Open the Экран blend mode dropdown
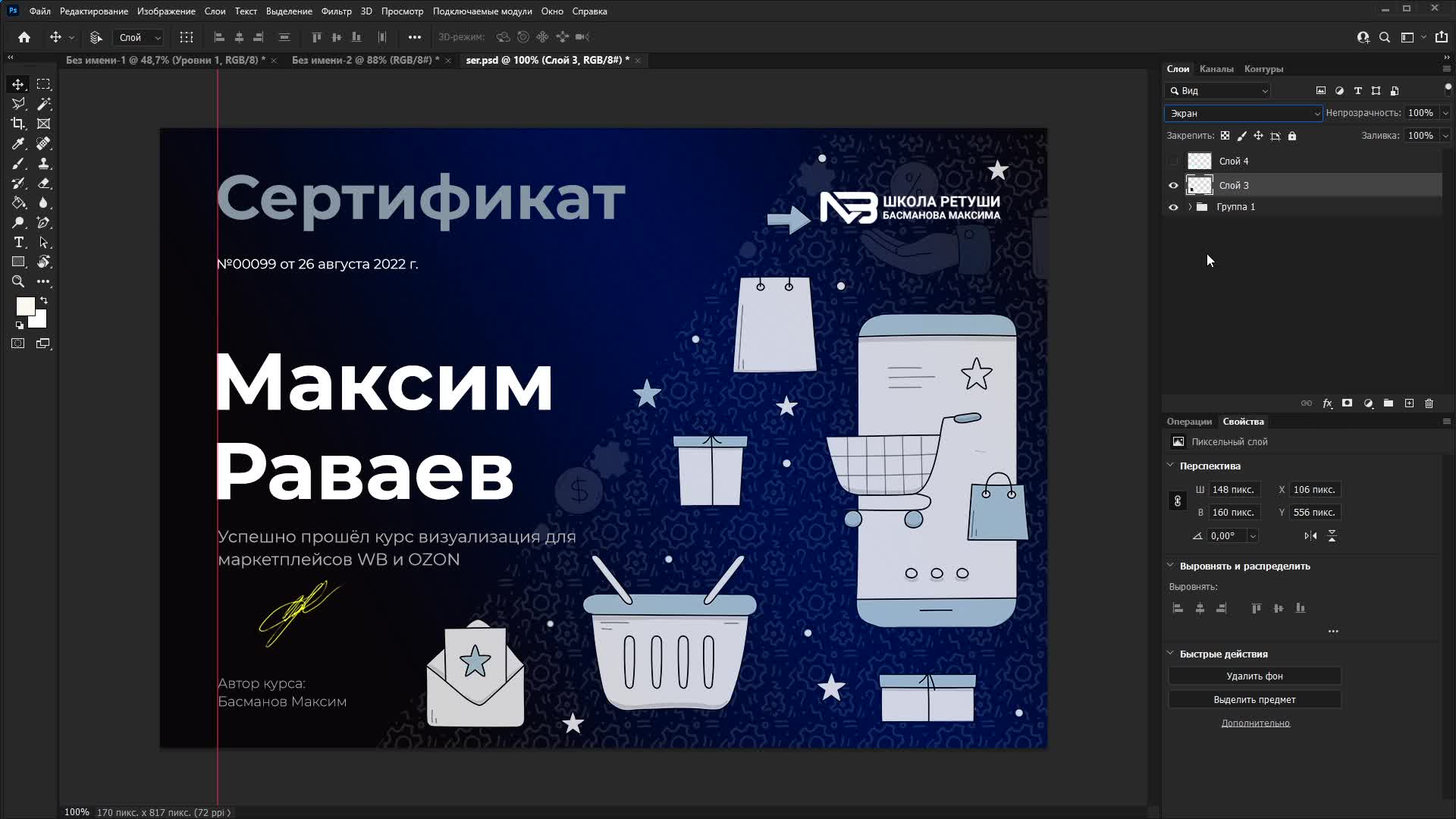Image resolution: width=1456 pixels, height=819 pixels. click(1243, 114)
